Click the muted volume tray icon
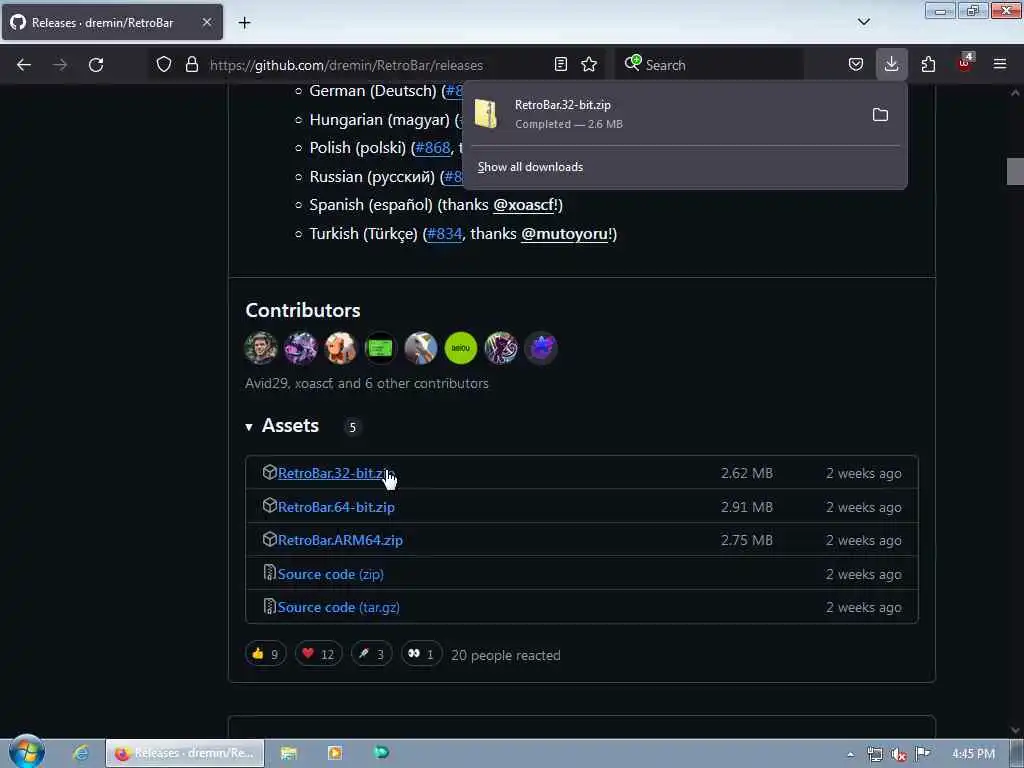Screen dimensions: 1024x768 [x=899, y=754]
